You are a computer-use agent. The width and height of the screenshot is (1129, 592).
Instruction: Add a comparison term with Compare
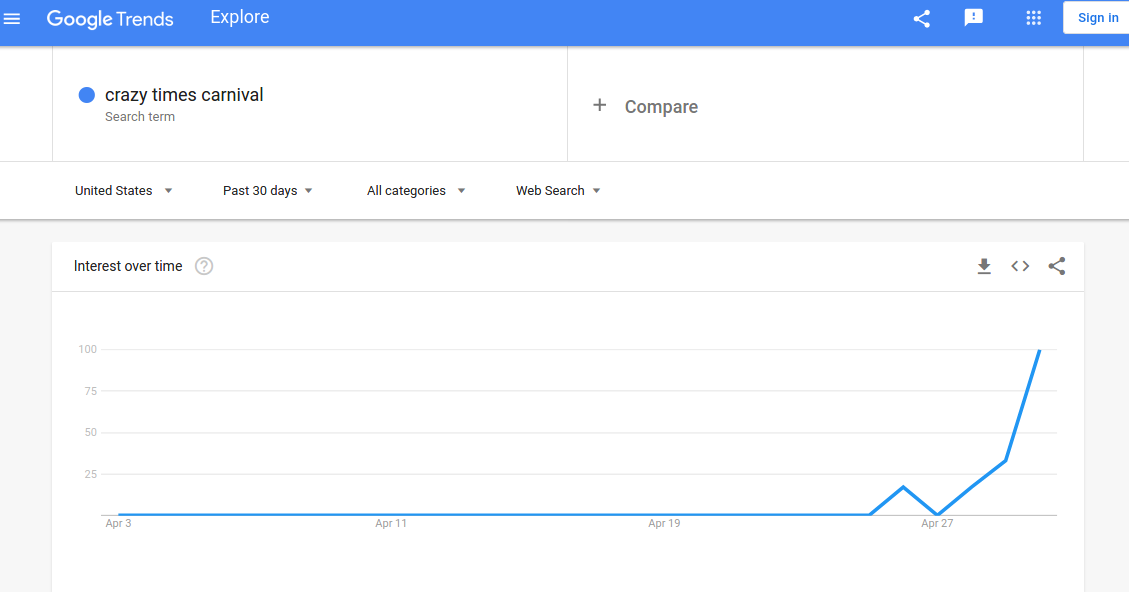point(661,107)
